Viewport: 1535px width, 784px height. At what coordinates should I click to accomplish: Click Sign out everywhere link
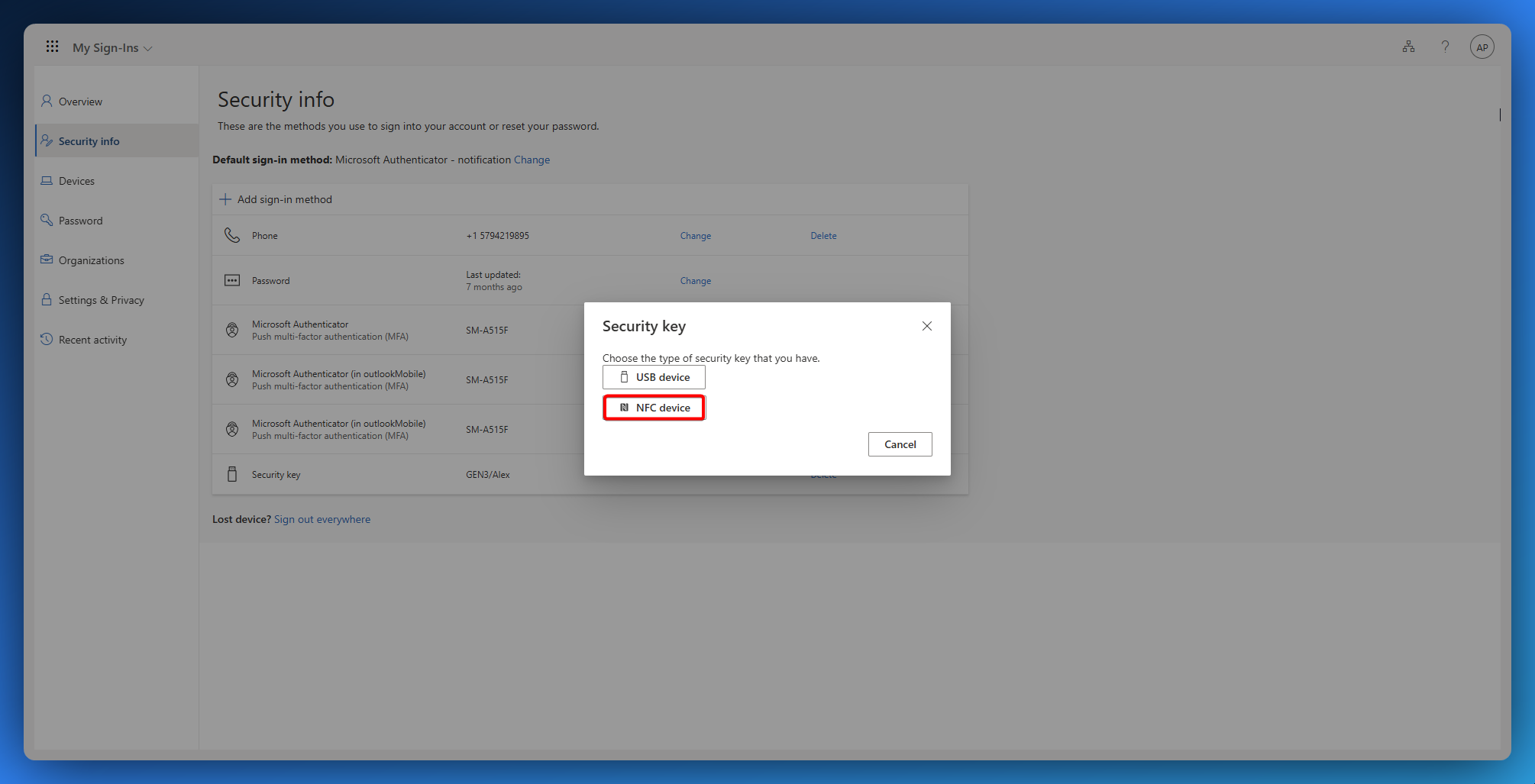tap(322, 519)
